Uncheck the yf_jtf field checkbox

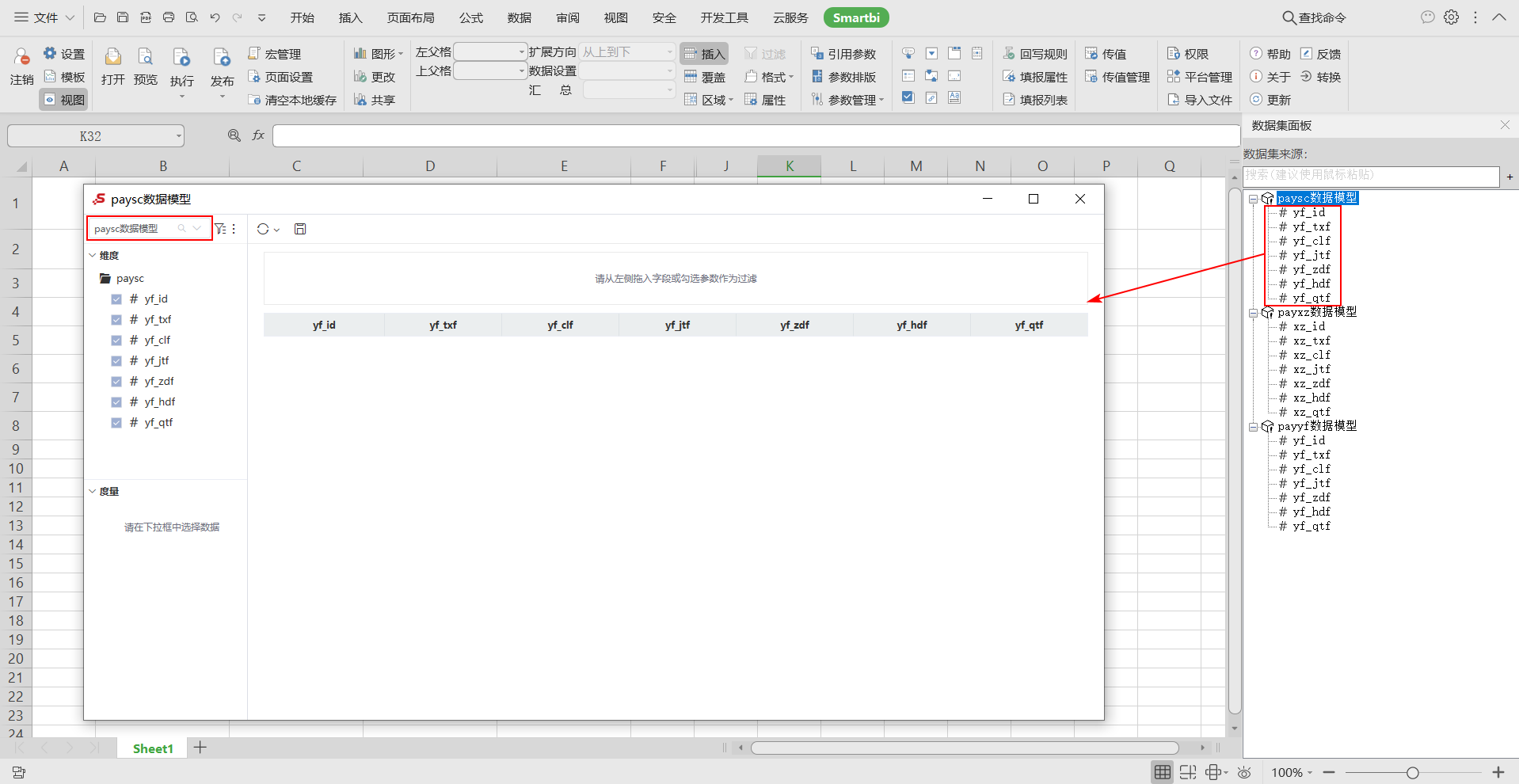pyautogui.click(x=116, y=361)
